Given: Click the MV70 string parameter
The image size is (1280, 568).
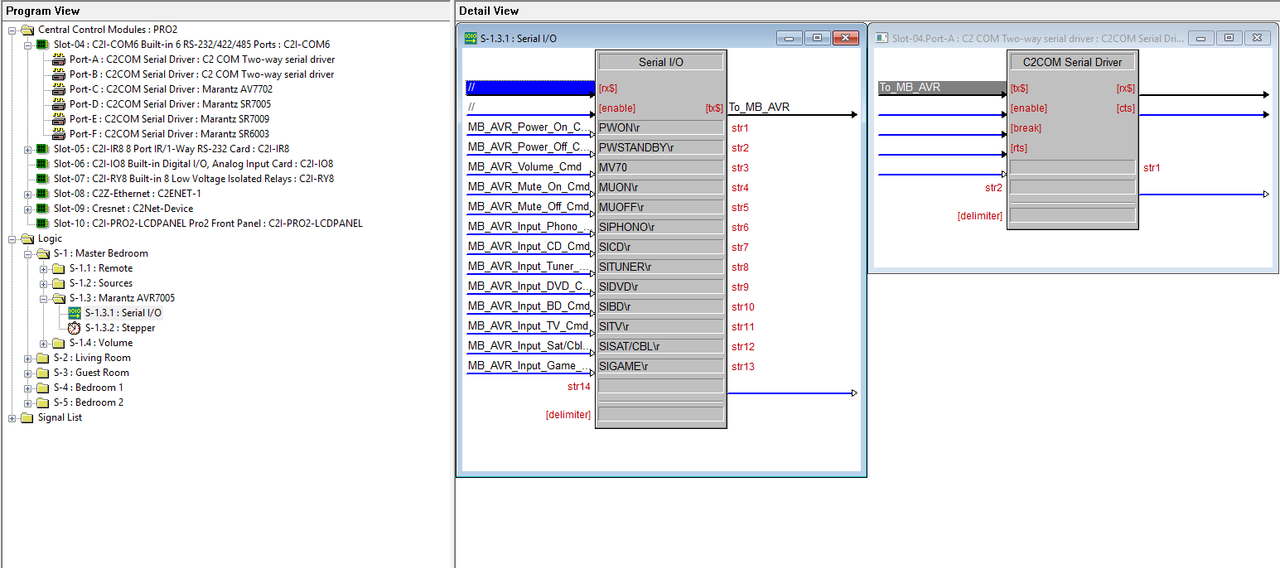Looking at the screenshot, I should (x=660, y=168).
